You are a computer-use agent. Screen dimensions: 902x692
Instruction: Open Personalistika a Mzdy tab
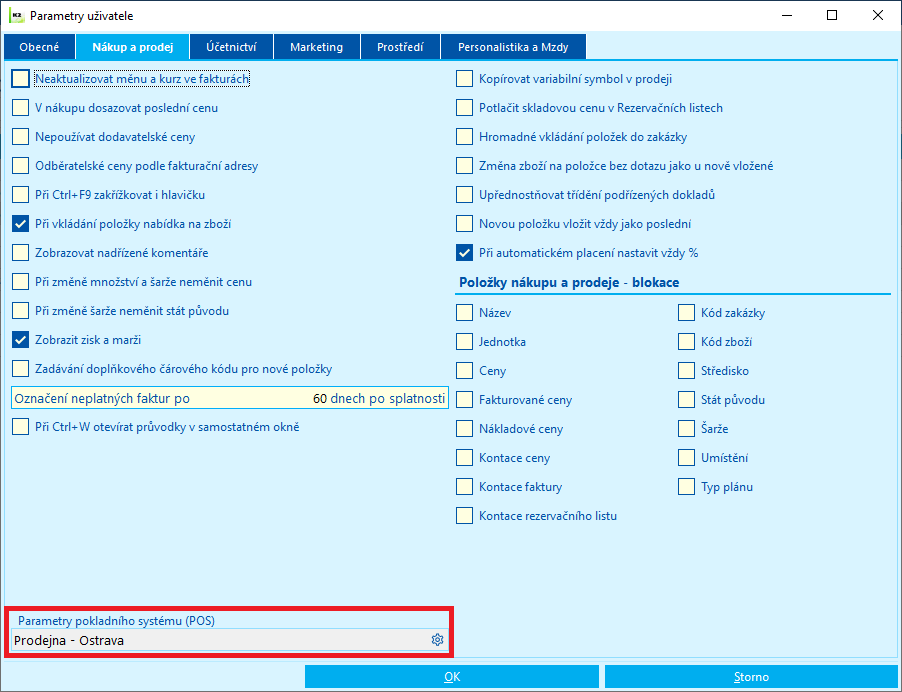[513, 47]
